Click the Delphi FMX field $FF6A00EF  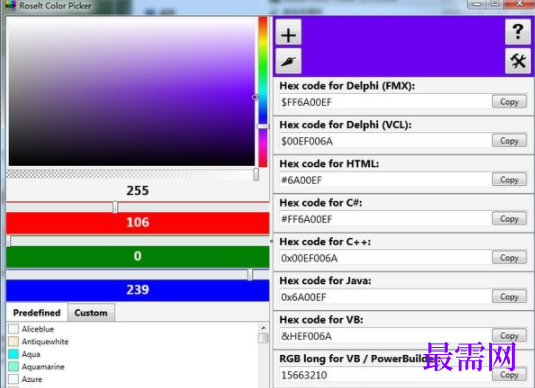click(385, 102)
